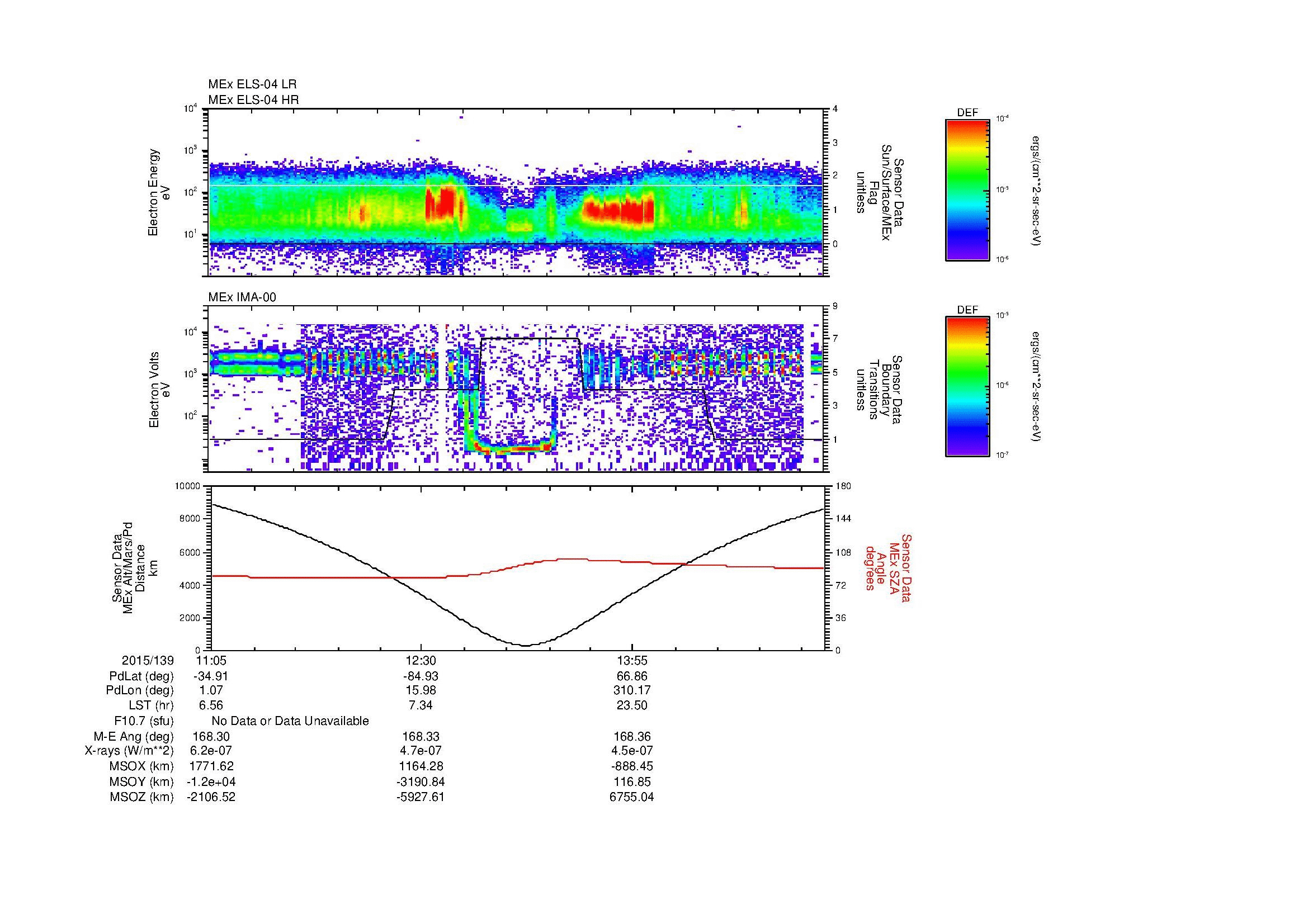Click the '13:55' time tick label
Viewport: 1308px width, 924px height.
[x=632, y=660]
